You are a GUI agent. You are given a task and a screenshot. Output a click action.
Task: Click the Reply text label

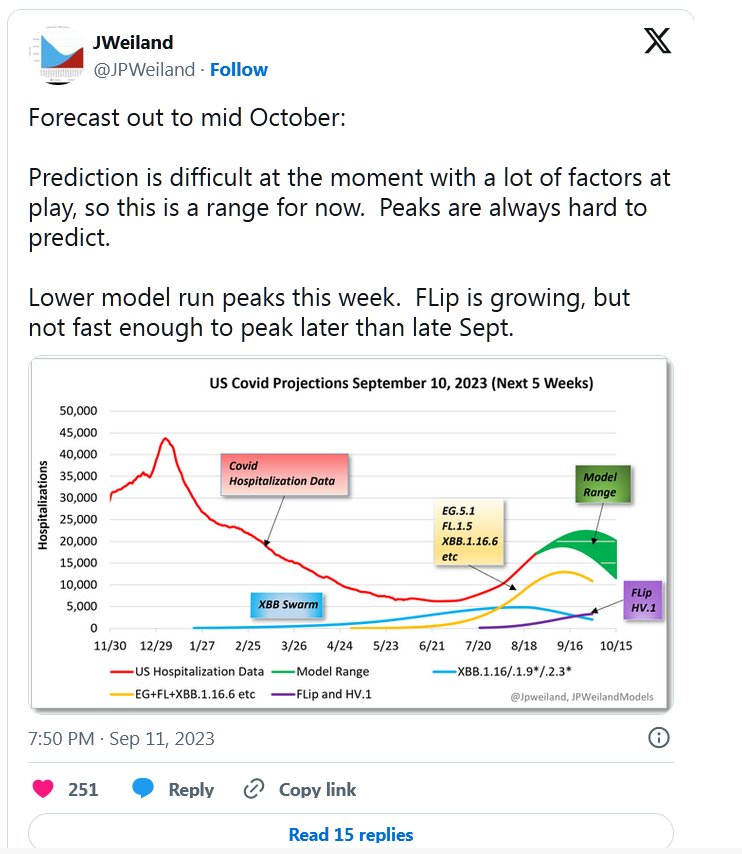tap(191, 789)
